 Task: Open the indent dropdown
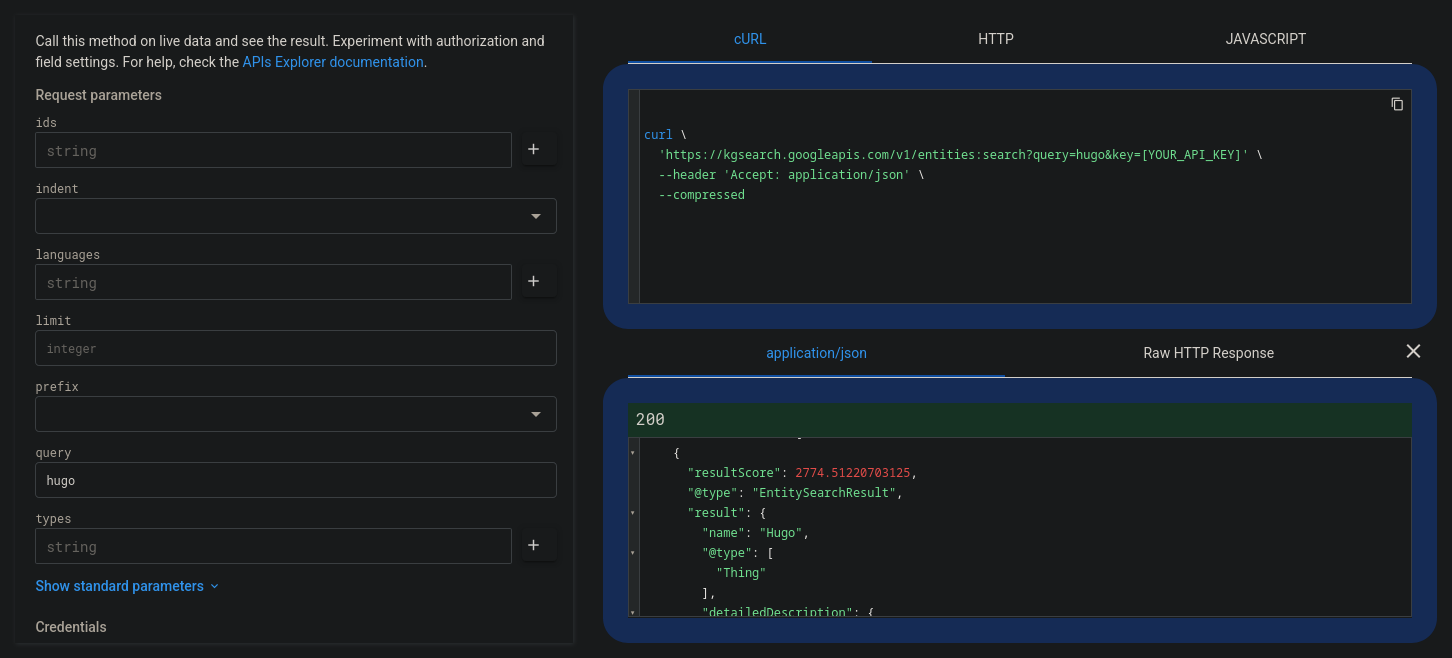coord(296,216)
